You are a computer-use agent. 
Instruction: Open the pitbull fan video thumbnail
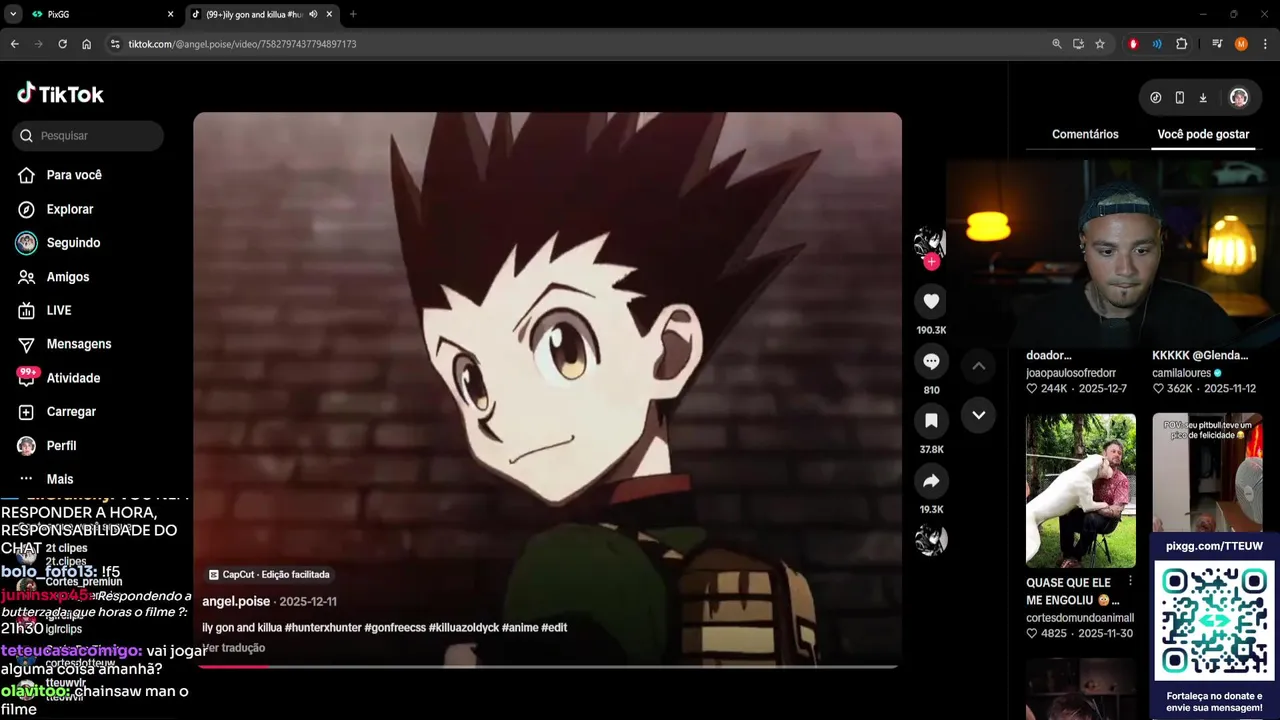[1207, 473]
